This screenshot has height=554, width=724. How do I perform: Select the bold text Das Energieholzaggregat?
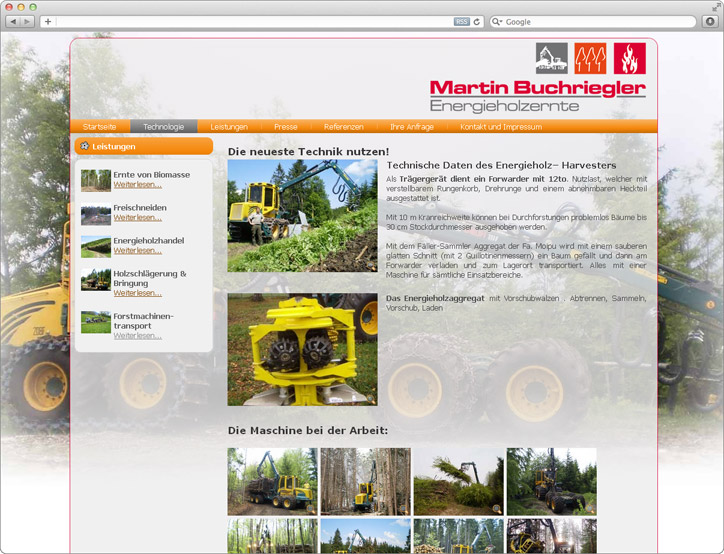point(435,298)
